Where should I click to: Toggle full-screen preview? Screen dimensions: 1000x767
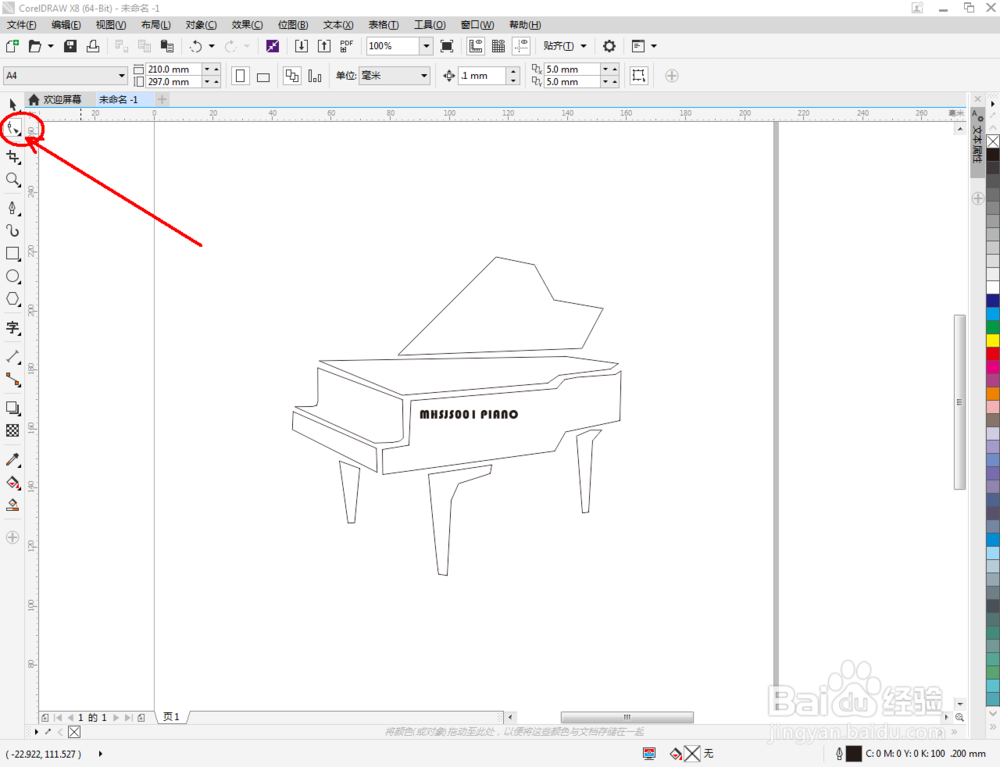(447, 46)
